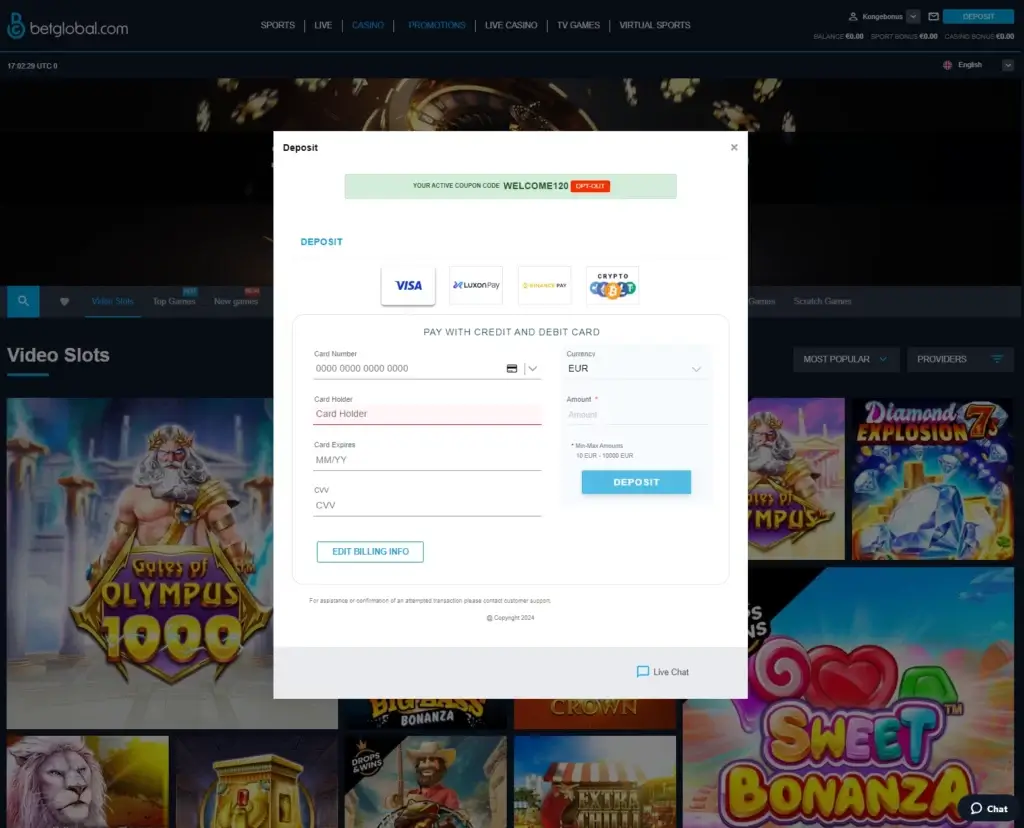Click Edit Billing Info button
1024x828 pixels.
pos(370,552)
